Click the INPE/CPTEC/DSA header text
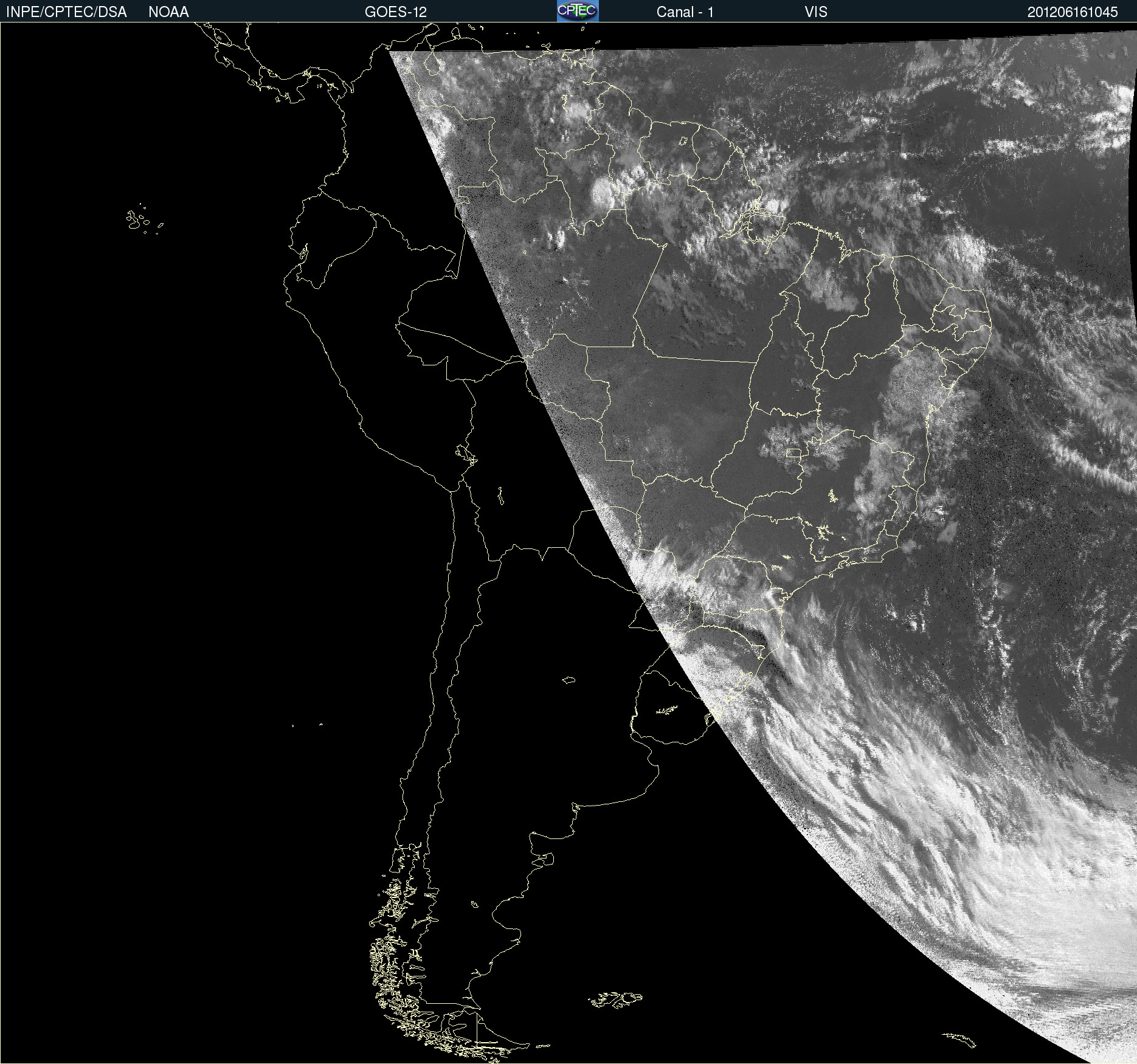Viewport: 1137px width, 1064px height. 66,12
